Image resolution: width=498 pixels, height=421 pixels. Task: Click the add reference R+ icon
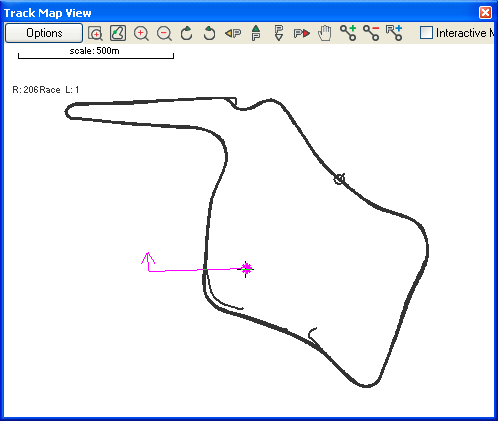tap(394, 33)
